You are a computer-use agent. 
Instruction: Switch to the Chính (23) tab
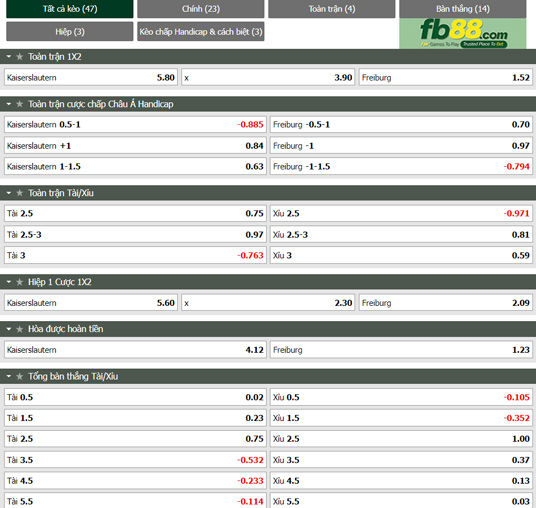[x=201, y=9]
